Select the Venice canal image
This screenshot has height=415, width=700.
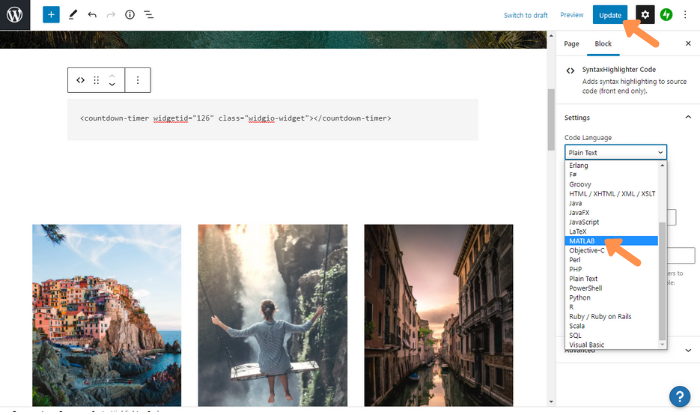[x=438, y=315]
